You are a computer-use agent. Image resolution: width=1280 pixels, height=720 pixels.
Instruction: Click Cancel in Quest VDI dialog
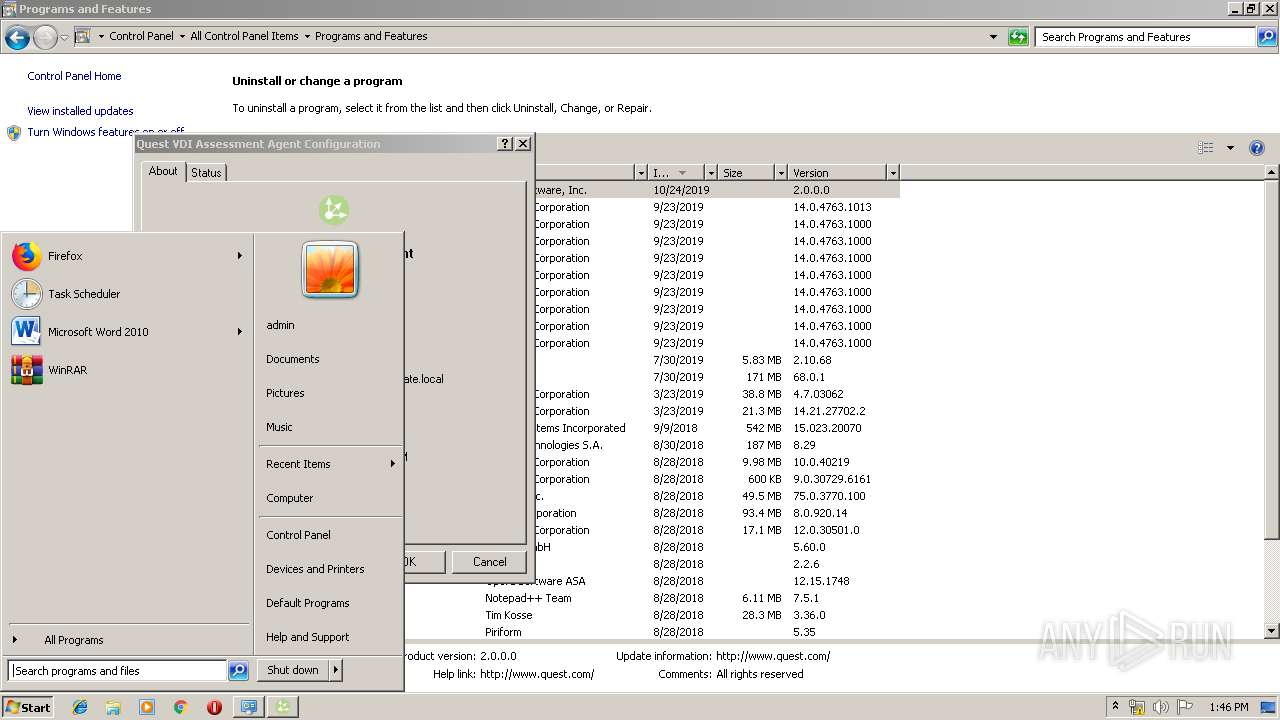pyautogui.click(x=490, y=562)
